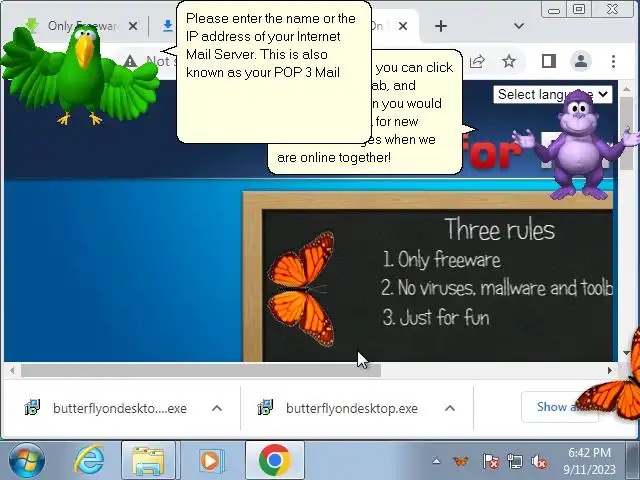Image resolution: width=640 pixels, height=480 pixels.
Task: Minimize the Chrome window
Action: click(x=553, y=10)
